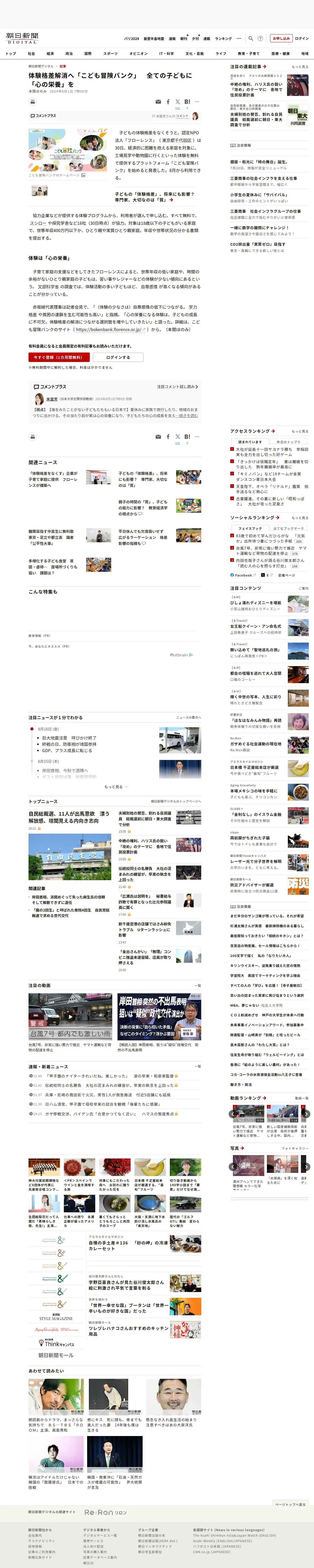
Task: Share by mail using the envelope icon under the headline
Action: pyautogui.click(x=159, y=102)
